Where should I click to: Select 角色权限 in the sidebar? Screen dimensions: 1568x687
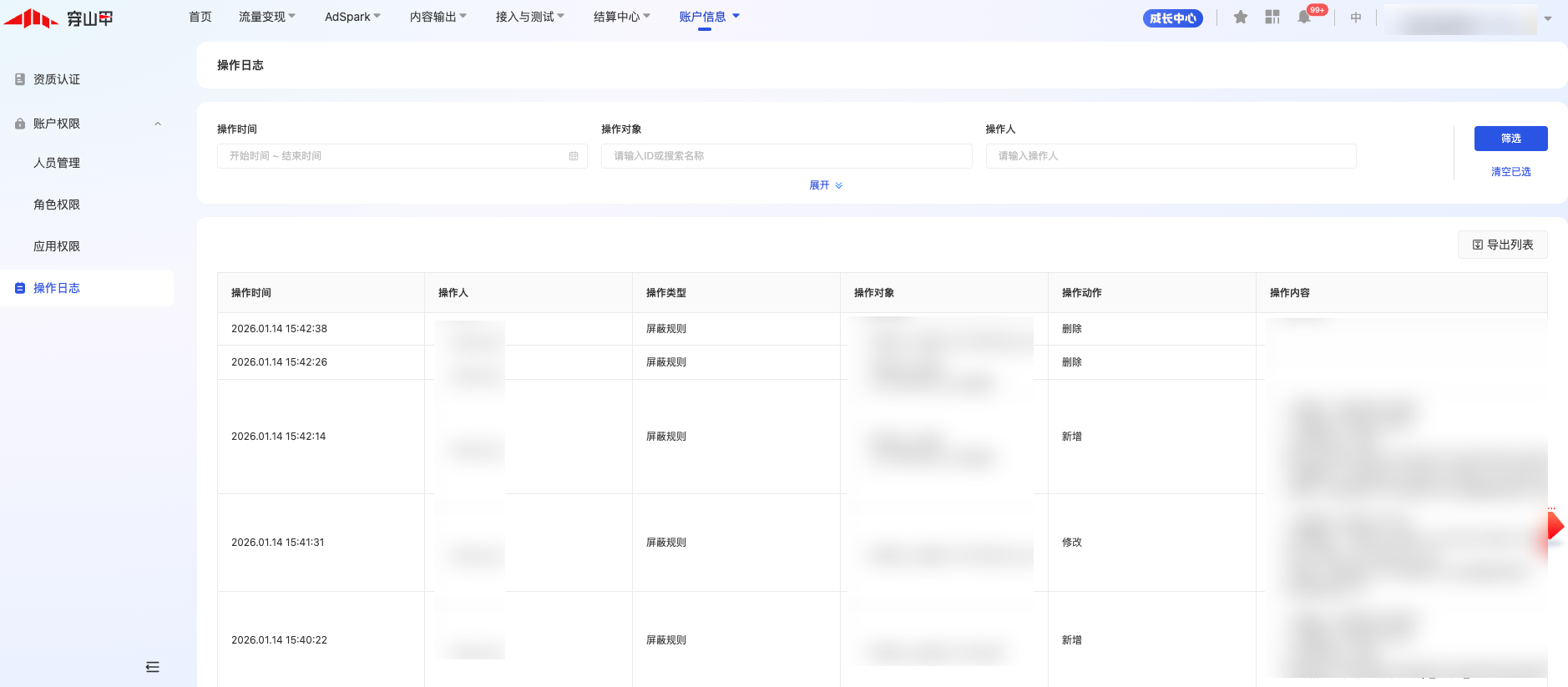[57, 205]
